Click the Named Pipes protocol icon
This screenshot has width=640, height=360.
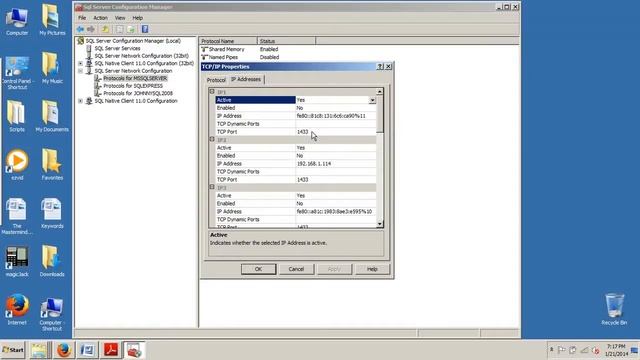click(204, 57)
